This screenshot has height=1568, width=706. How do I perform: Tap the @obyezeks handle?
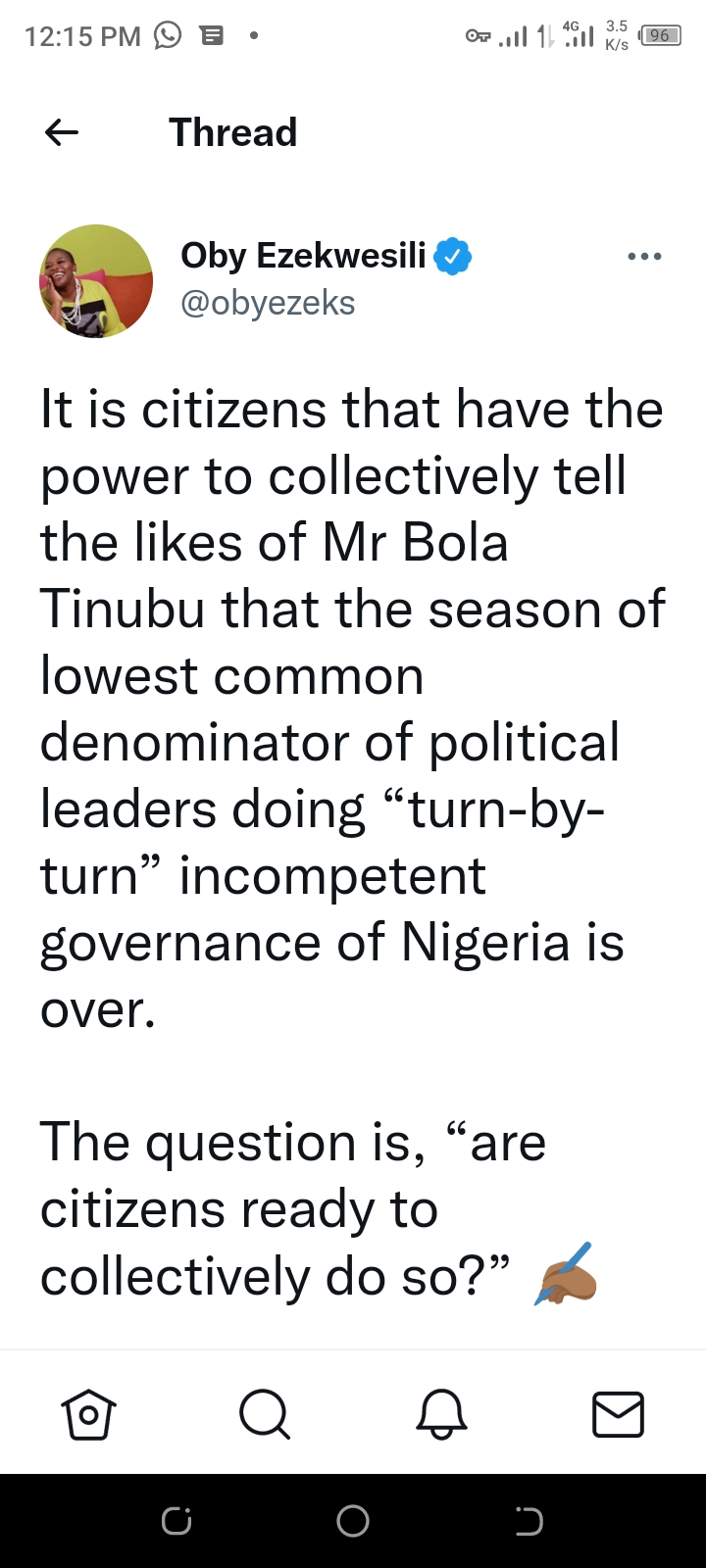click(268, 303)
